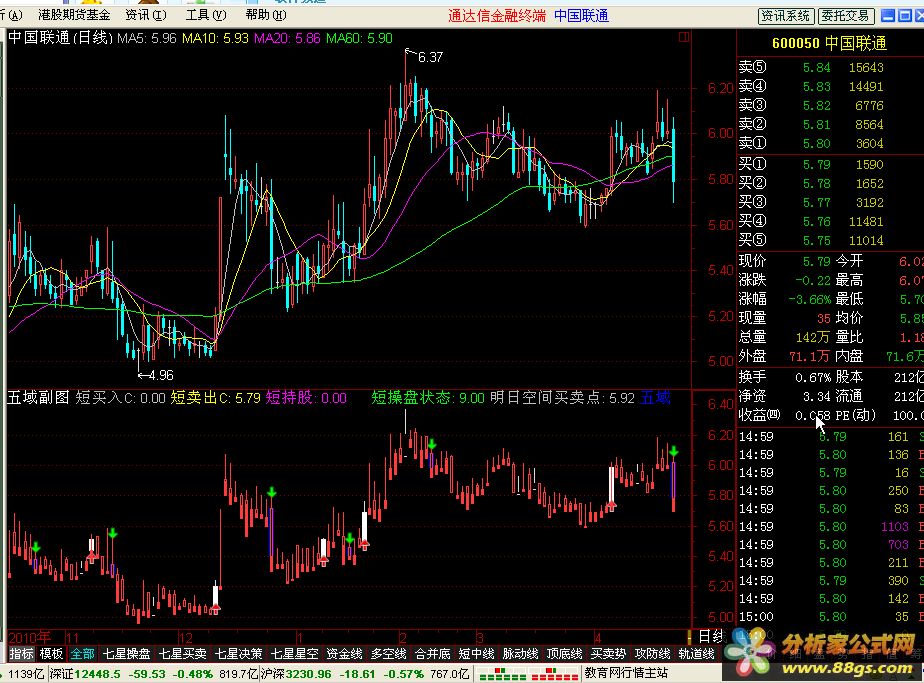Click the 深证12448.5 index in status bar
The width and height of the screenshot is (924, 683).
(84, 674)
